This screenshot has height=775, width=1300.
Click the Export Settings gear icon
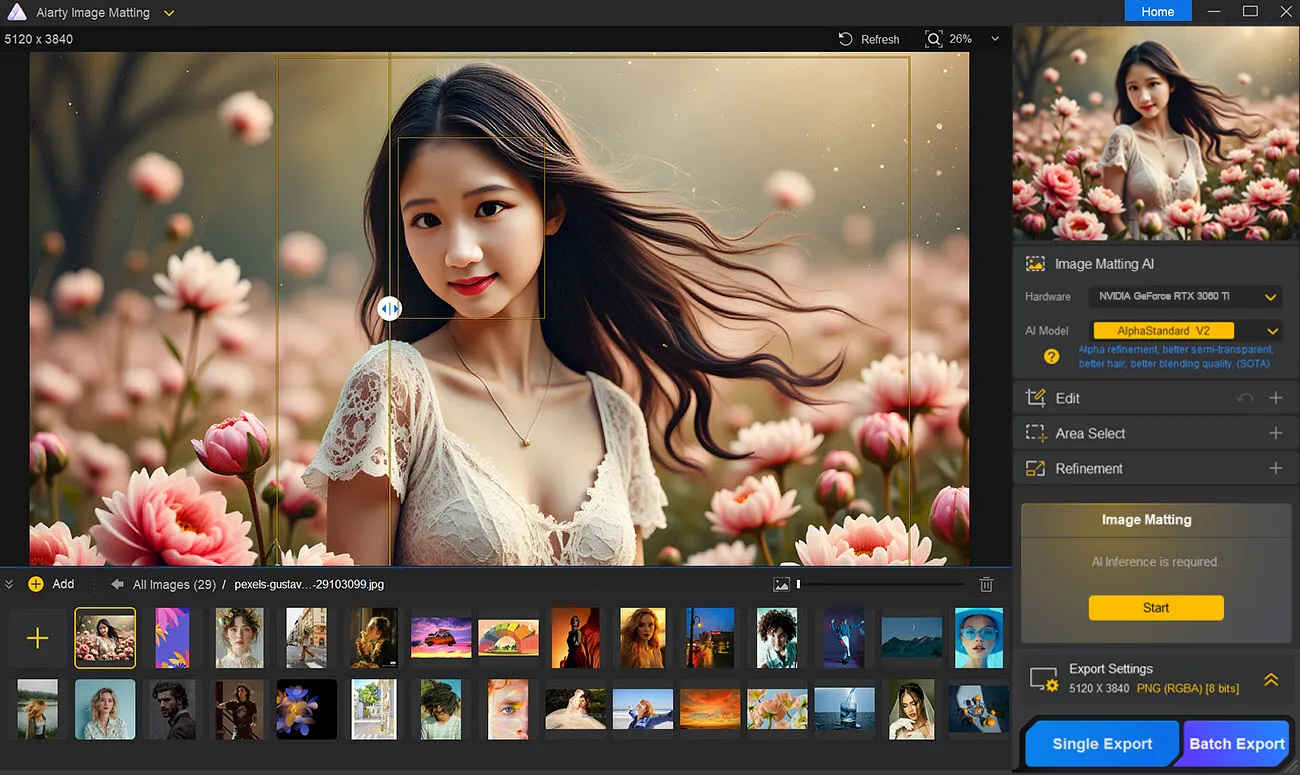pyautogui.click(x=1043, y=678)
